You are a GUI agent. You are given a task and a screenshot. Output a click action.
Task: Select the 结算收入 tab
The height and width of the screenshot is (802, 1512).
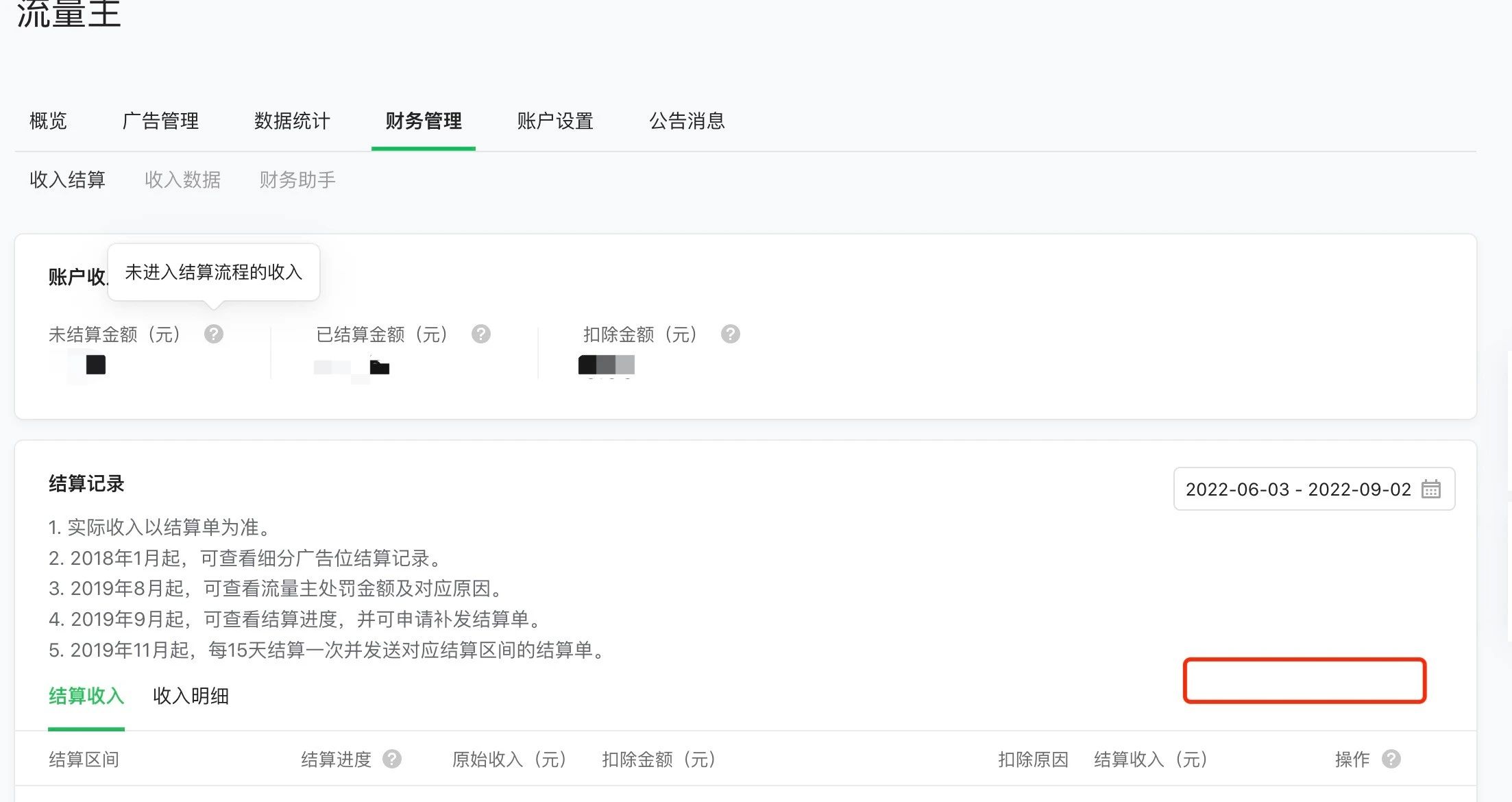click(86, 696)
